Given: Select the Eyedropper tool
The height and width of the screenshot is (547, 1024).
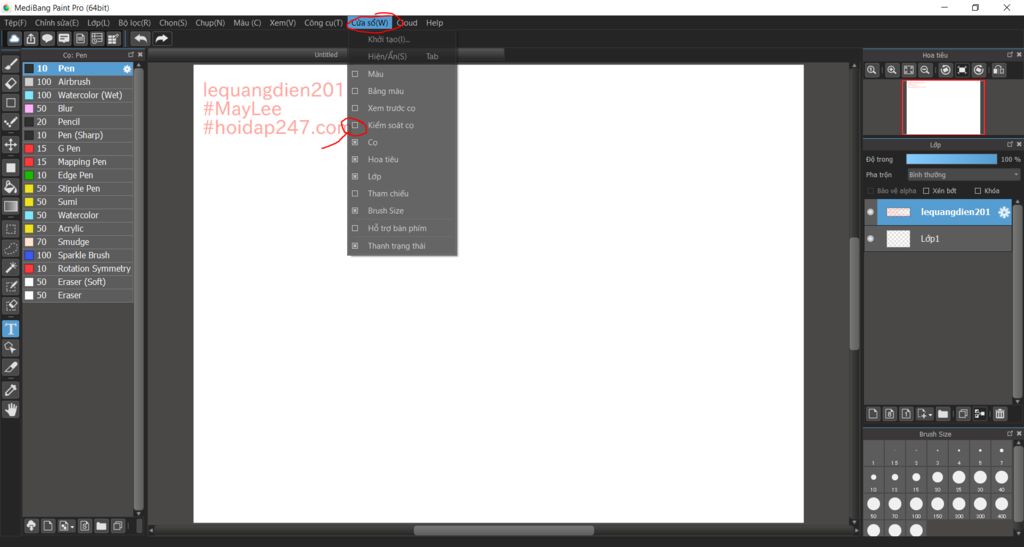Looking at the screenshot, I should (10, 390).
